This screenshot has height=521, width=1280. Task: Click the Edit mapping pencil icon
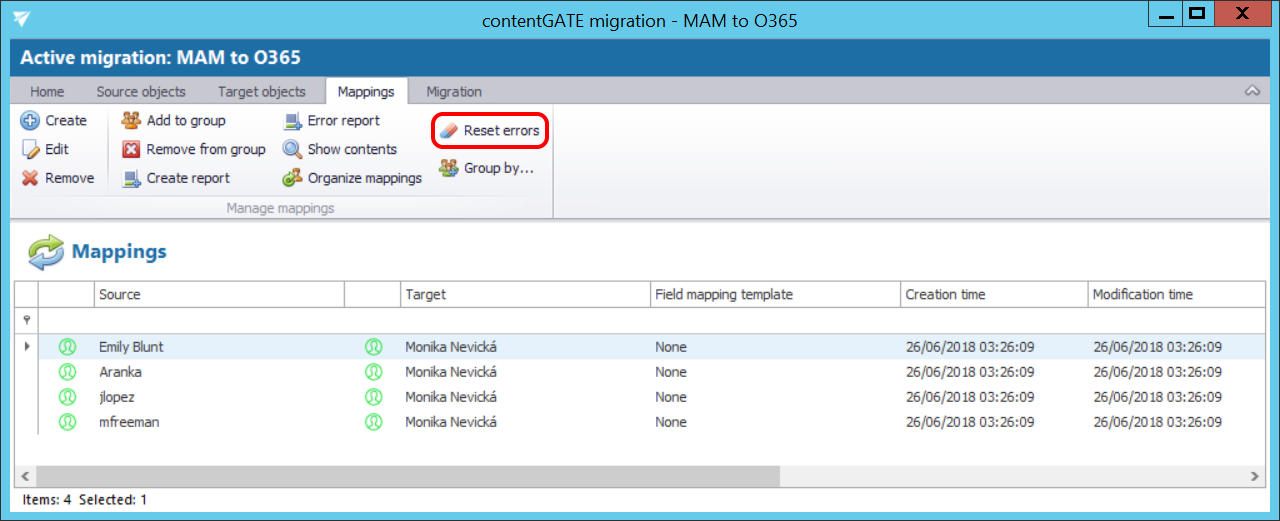(x=30, y=150)
